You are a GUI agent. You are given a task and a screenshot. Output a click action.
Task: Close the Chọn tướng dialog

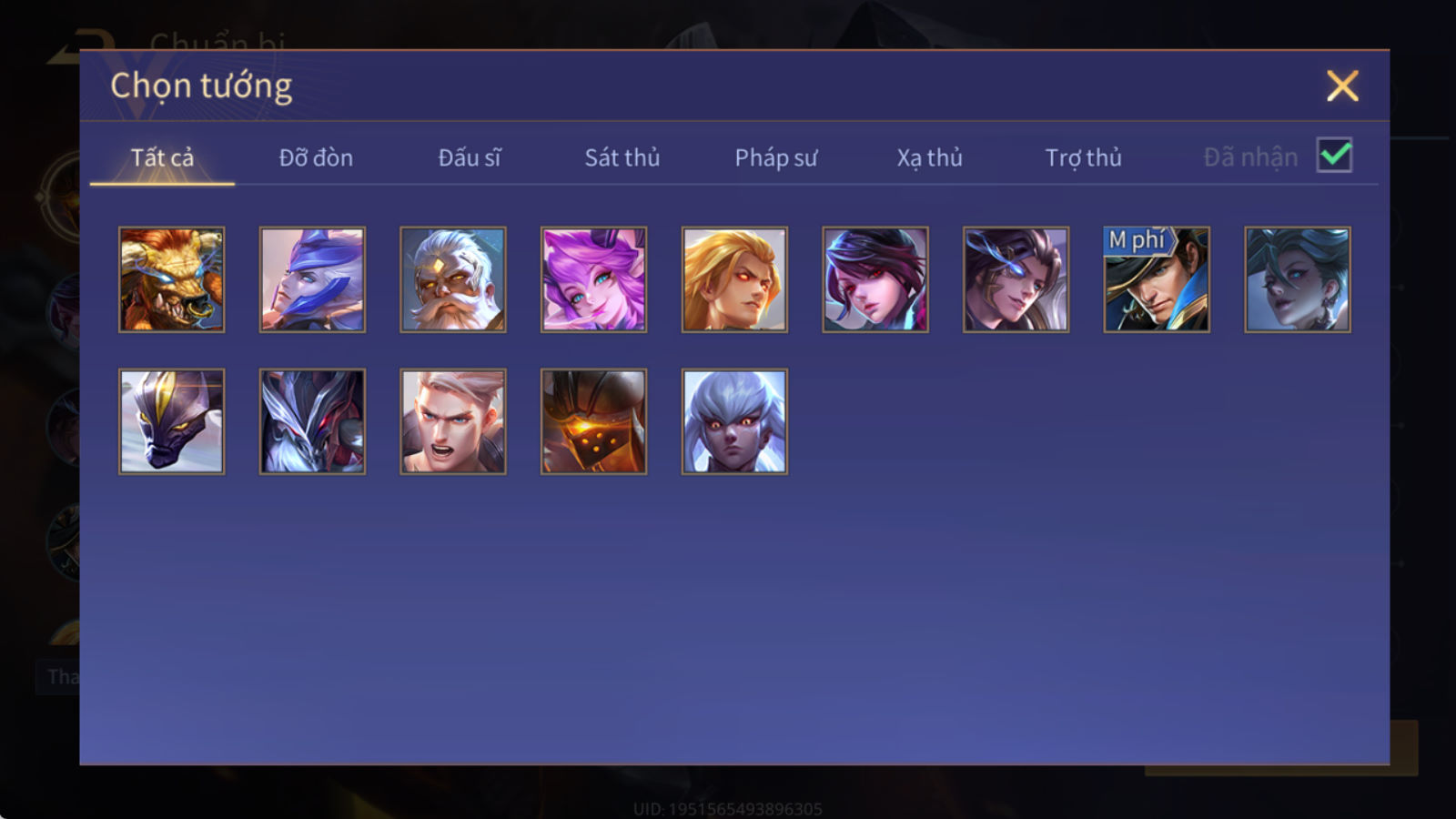(1342, 86)
